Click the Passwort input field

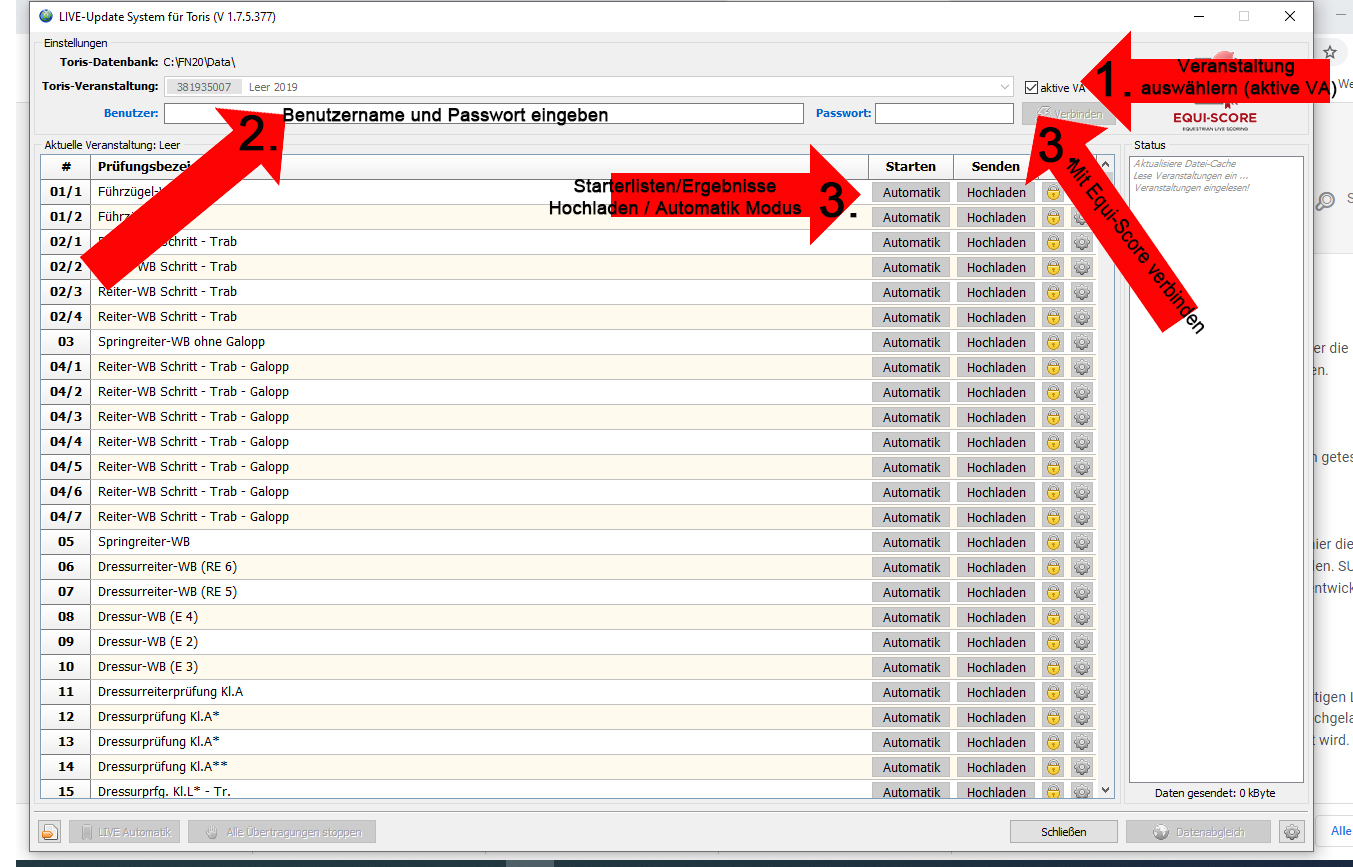tap(944, 114)
